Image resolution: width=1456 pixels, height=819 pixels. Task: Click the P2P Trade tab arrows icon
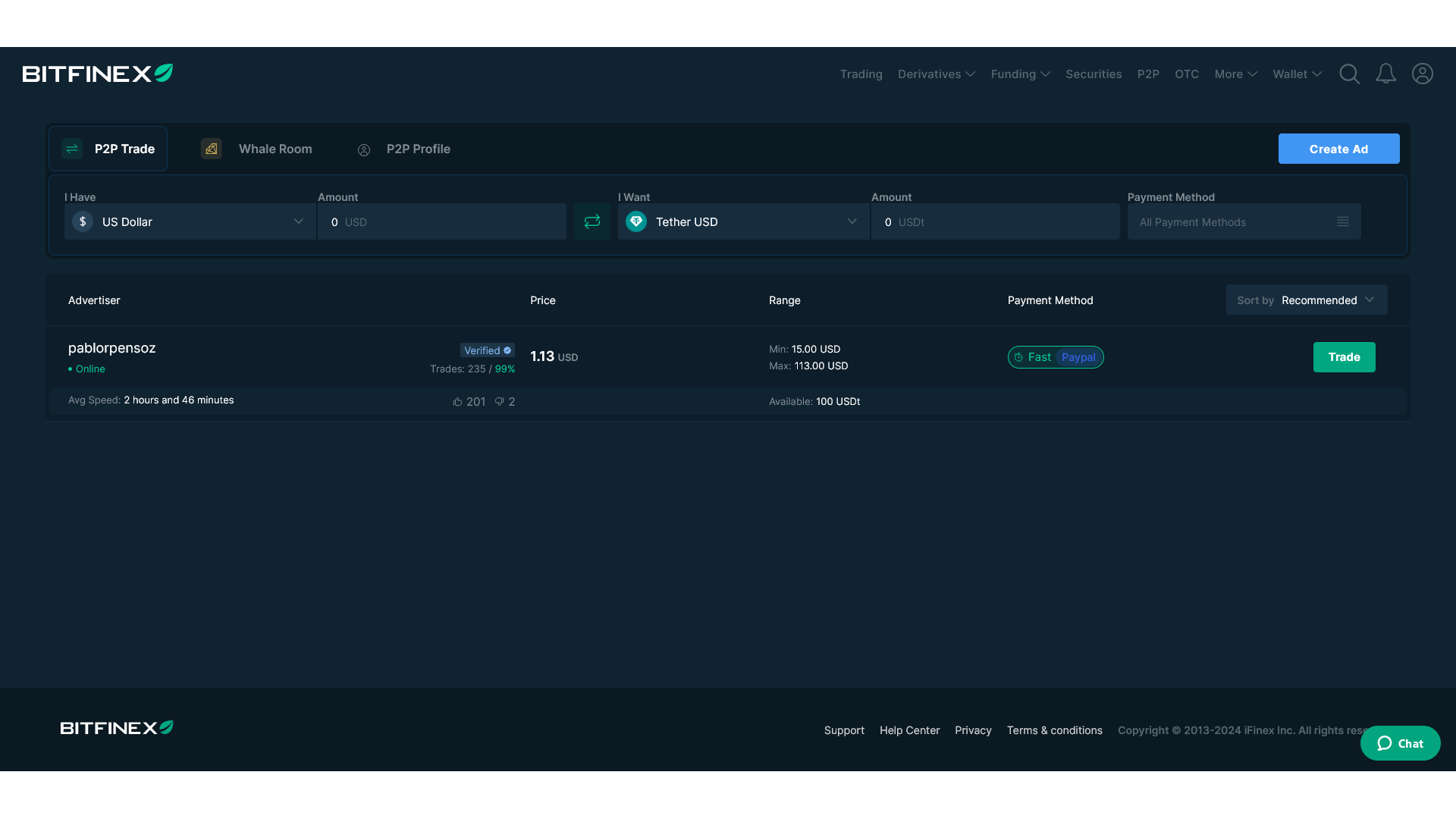click(x=72, y=149)
